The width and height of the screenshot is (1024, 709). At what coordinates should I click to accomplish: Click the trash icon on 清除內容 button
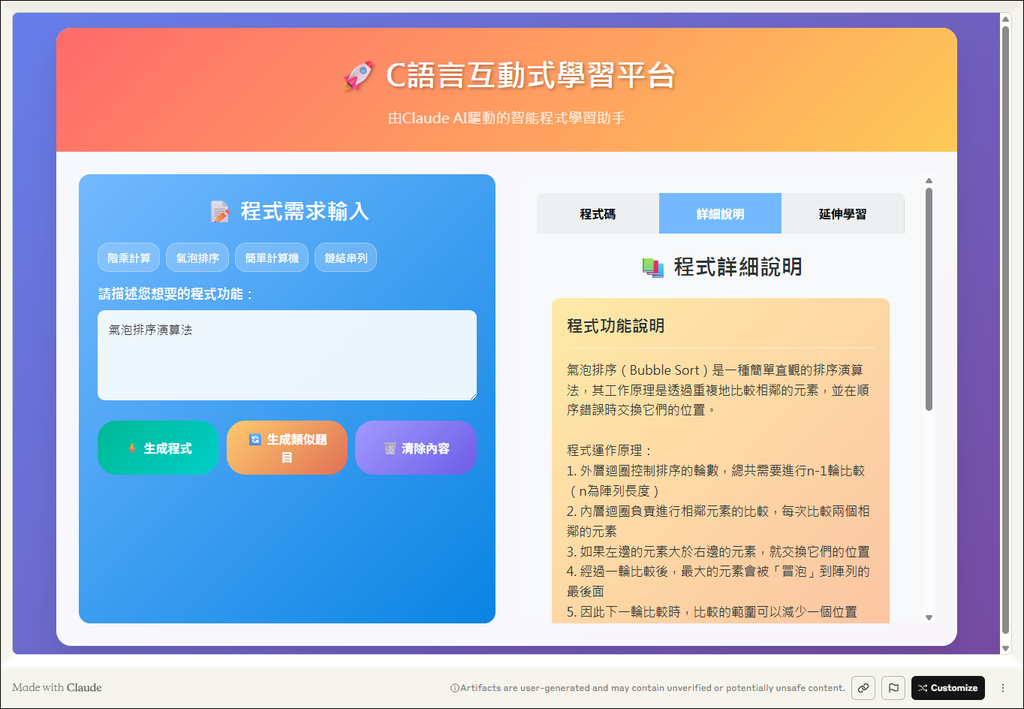coord(390,449)
